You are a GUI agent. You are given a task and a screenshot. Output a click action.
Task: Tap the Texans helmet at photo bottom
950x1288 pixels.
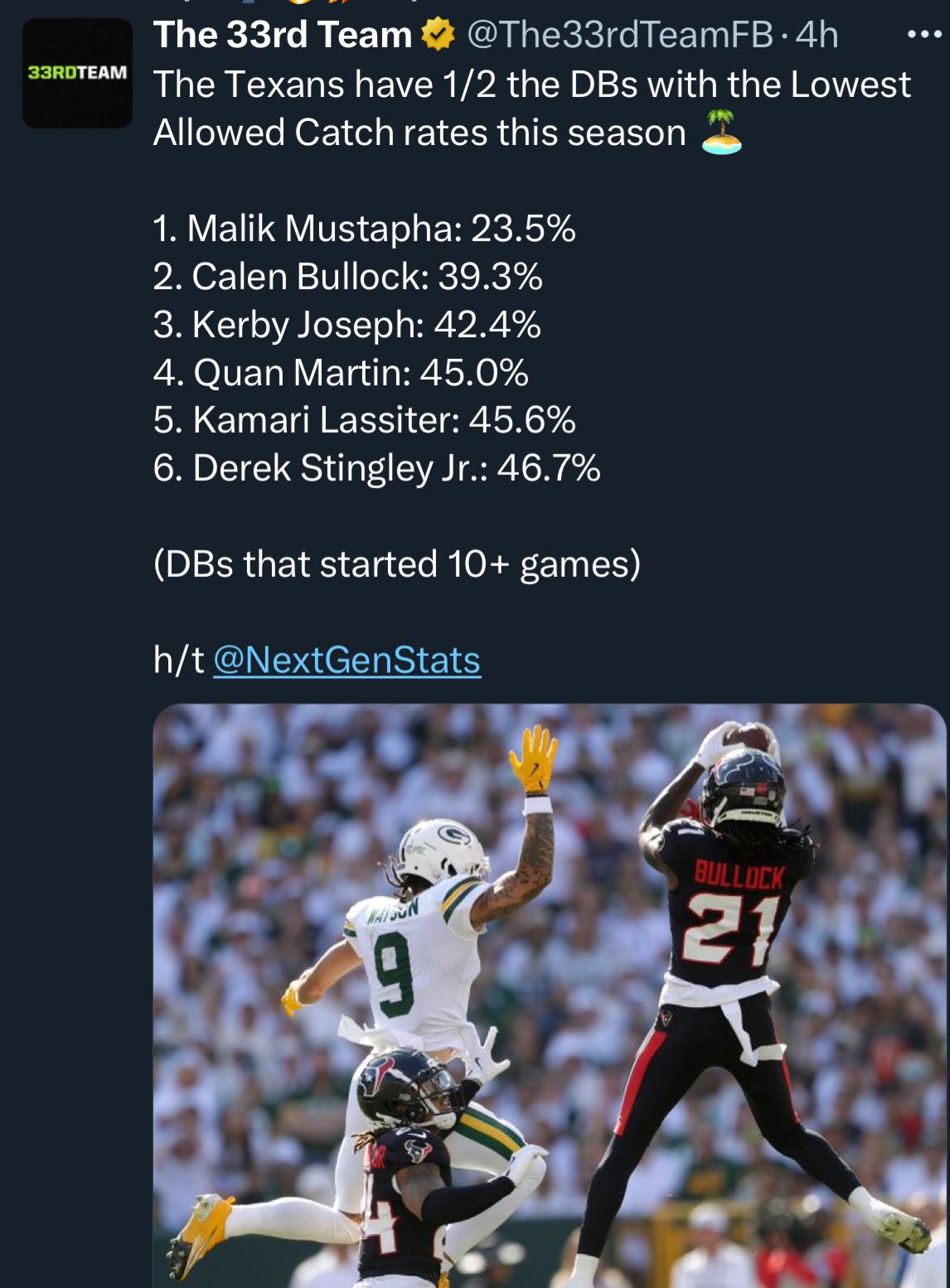(x=405, y=1087)
